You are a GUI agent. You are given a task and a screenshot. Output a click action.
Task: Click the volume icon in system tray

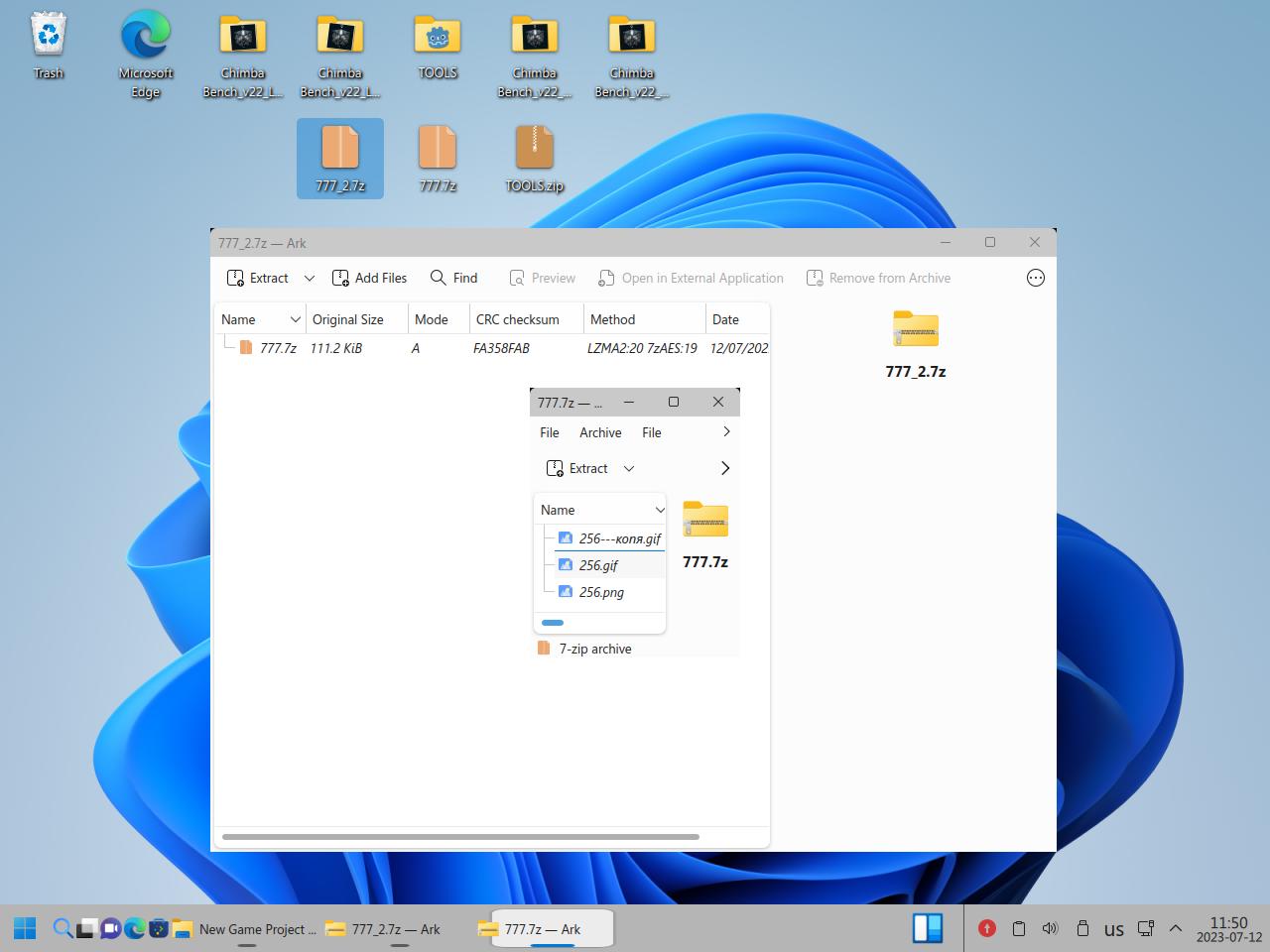point(1050,928)
